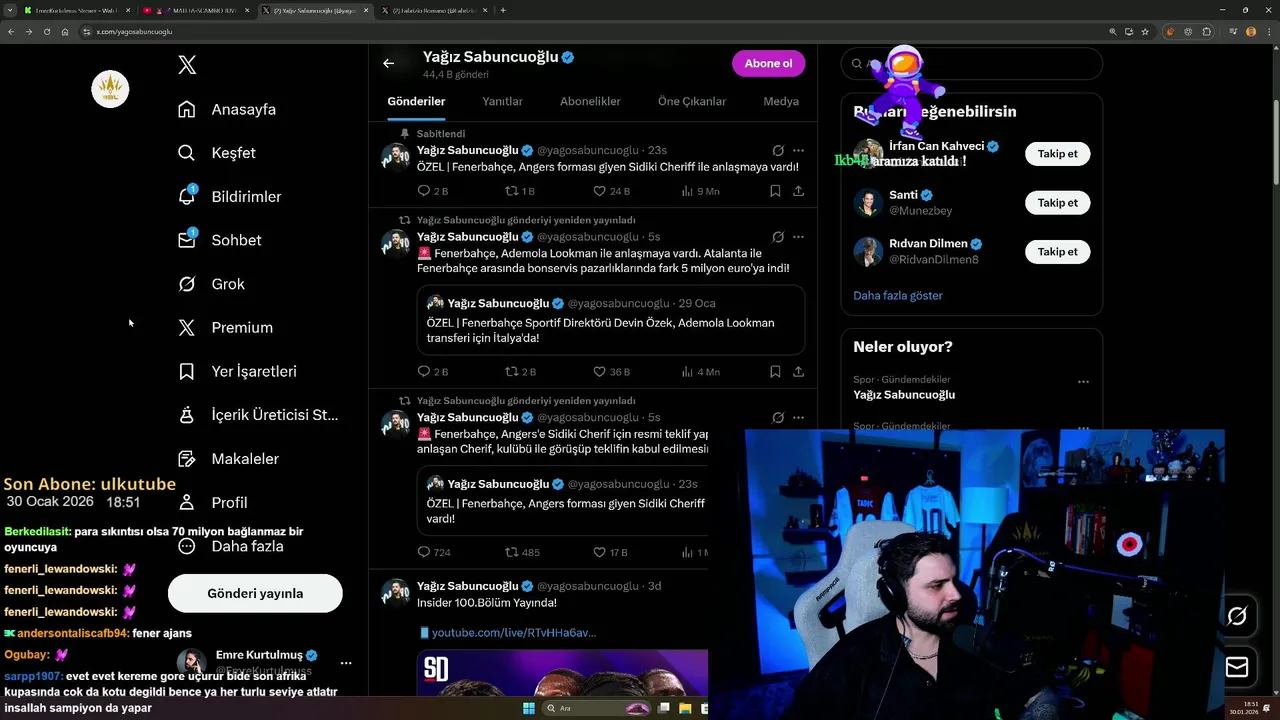1280x720 pixels.
Task: Open Keşfet search page
Action: click(217, 153)
